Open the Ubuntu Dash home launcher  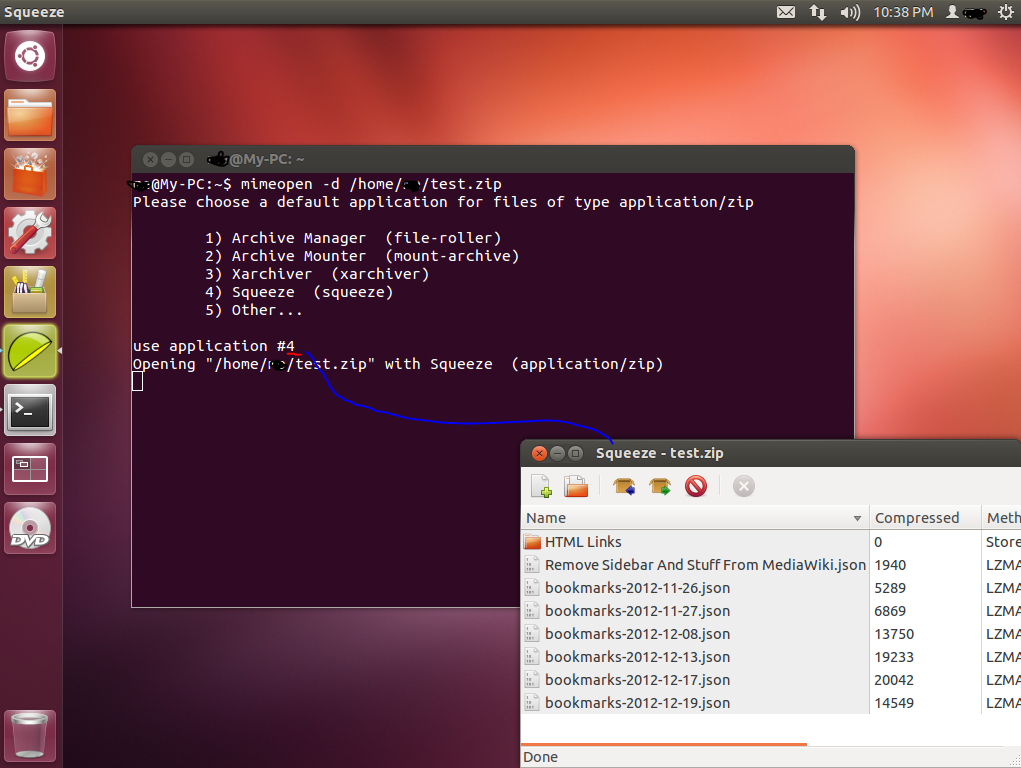(30, 56)
